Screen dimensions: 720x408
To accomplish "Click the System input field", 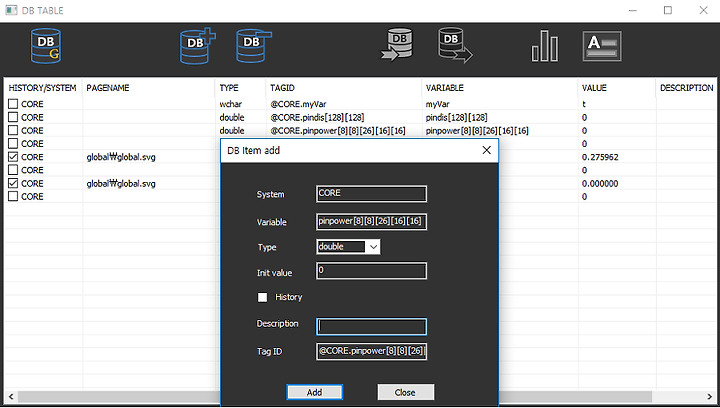I will [371, 194].
